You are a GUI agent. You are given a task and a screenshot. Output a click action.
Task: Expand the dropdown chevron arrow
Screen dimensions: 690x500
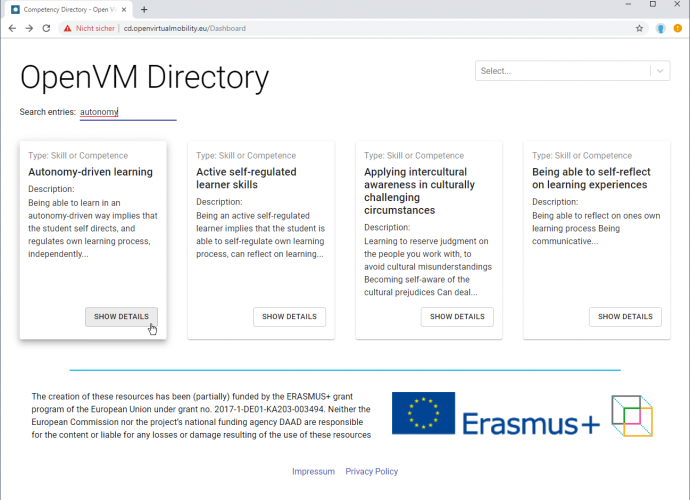pos(660,71)
